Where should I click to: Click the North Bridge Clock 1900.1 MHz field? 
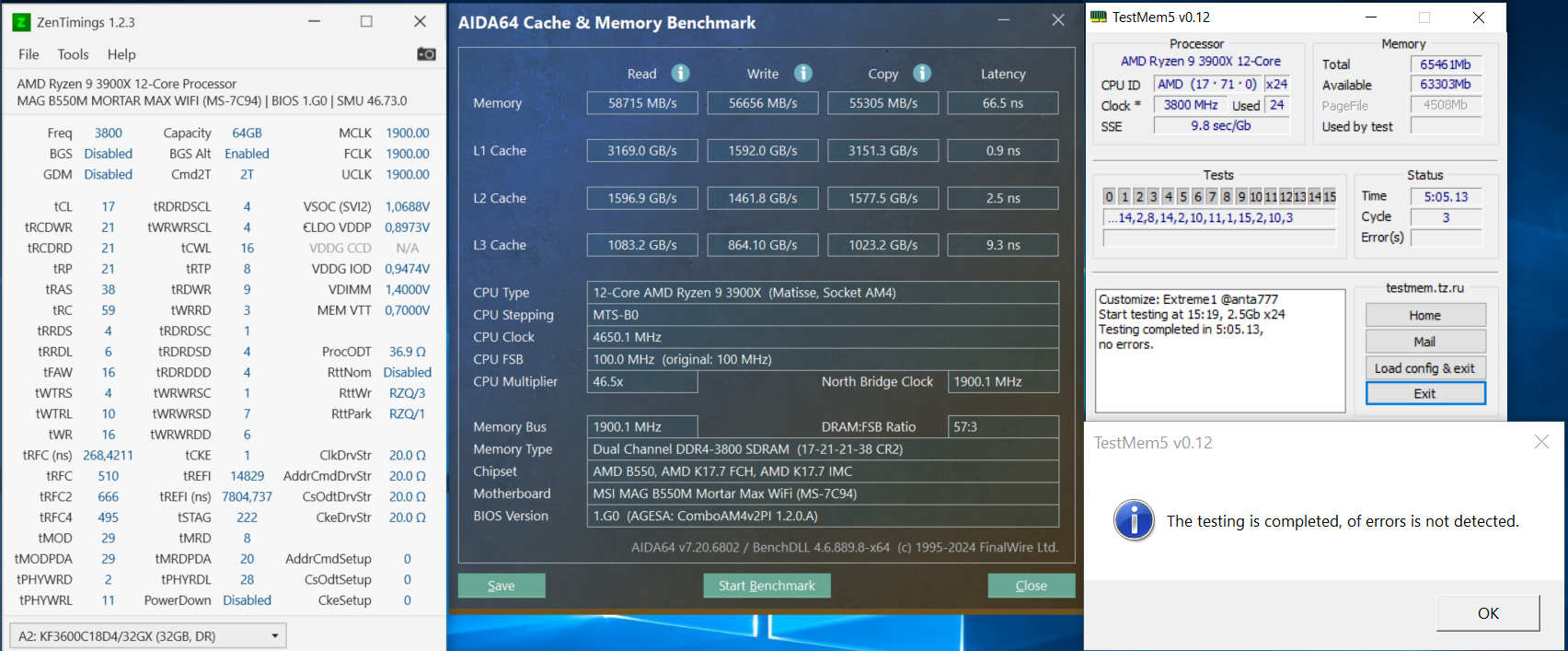pos(1003,381)
